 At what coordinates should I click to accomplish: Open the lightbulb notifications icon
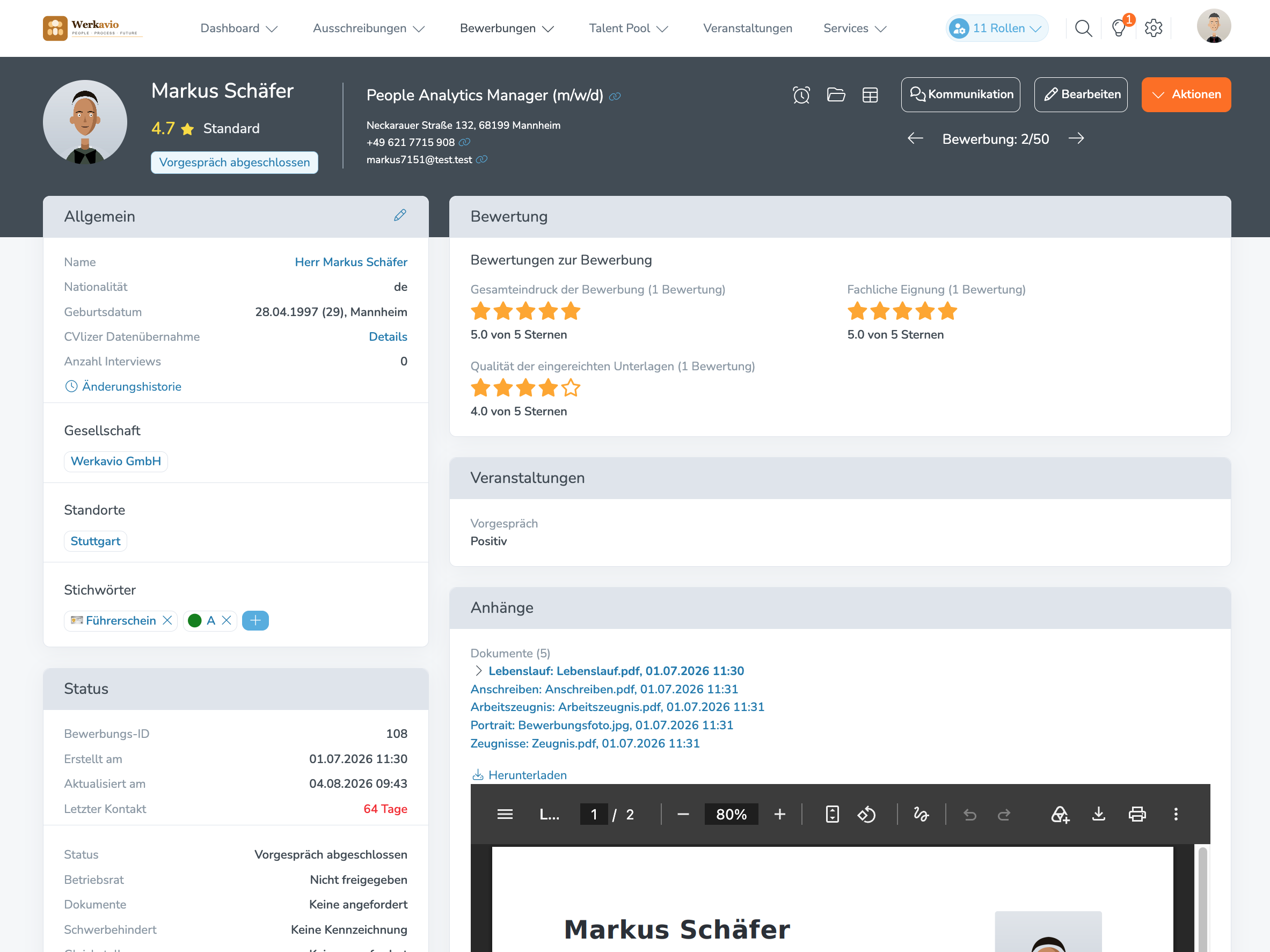tap(1119, 28)
